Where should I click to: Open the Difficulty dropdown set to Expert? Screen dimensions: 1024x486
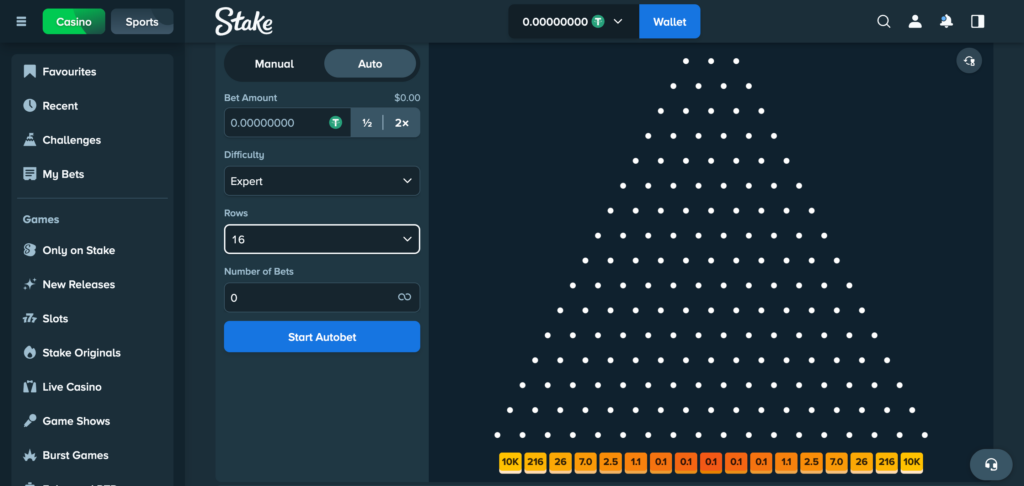(322, 181)
